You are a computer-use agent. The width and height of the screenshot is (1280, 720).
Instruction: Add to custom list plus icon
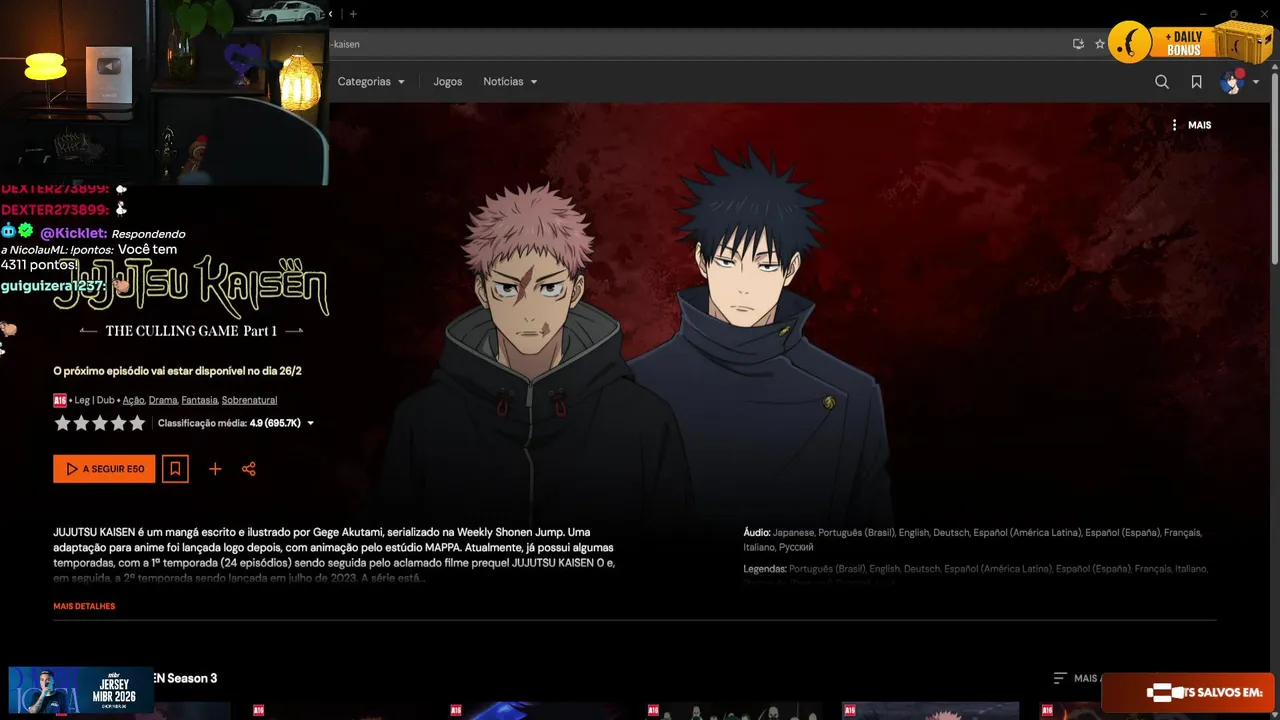pos(215,469)
